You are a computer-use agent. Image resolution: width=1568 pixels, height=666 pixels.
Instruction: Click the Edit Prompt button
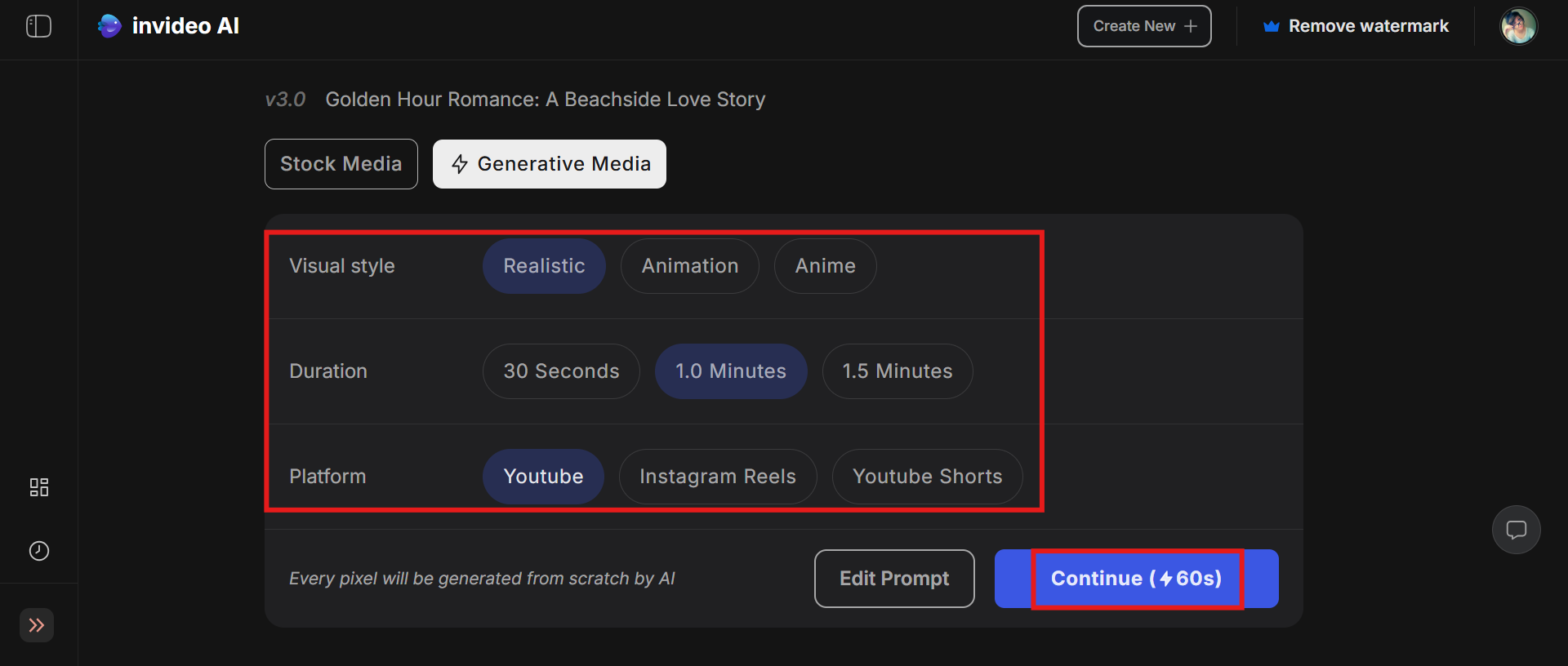click(x=894, y=579)
